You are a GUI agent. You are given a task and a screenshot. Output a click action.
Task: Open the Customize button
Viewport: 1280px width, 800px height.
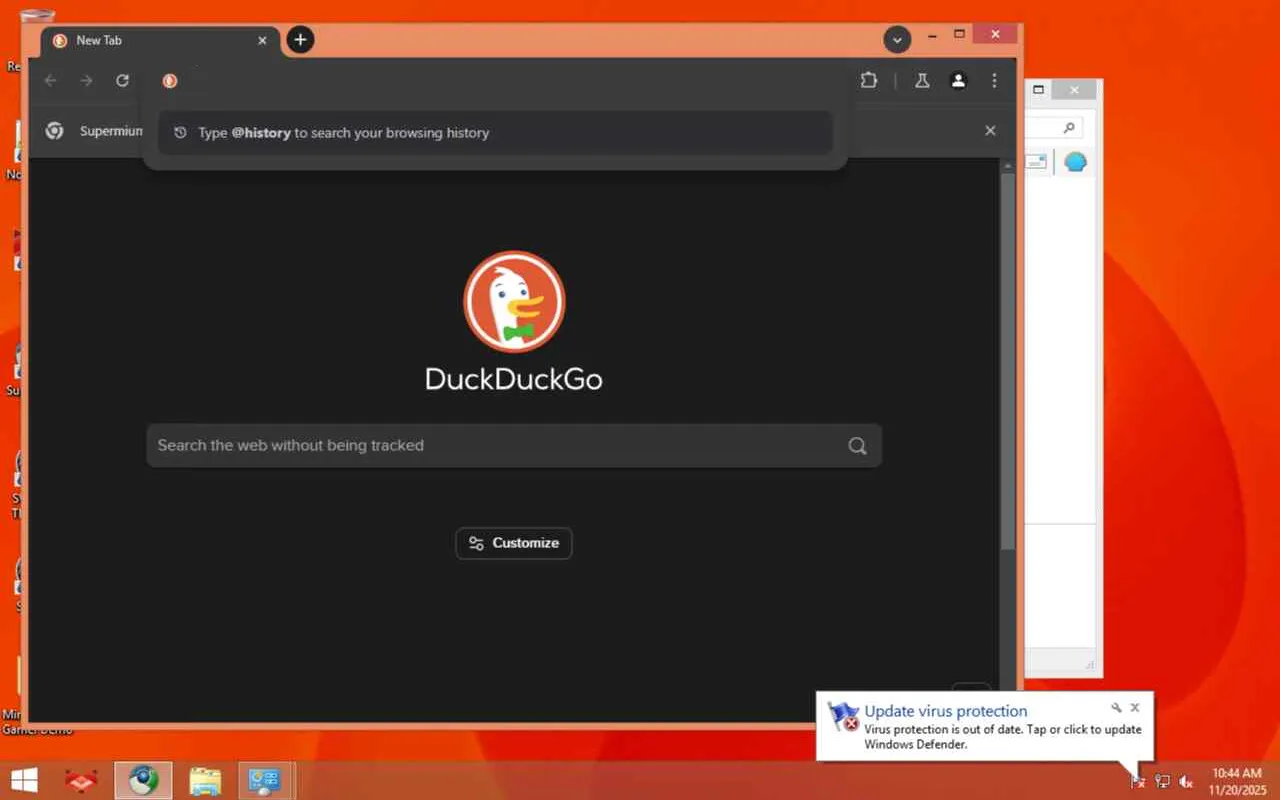[514, 543]
